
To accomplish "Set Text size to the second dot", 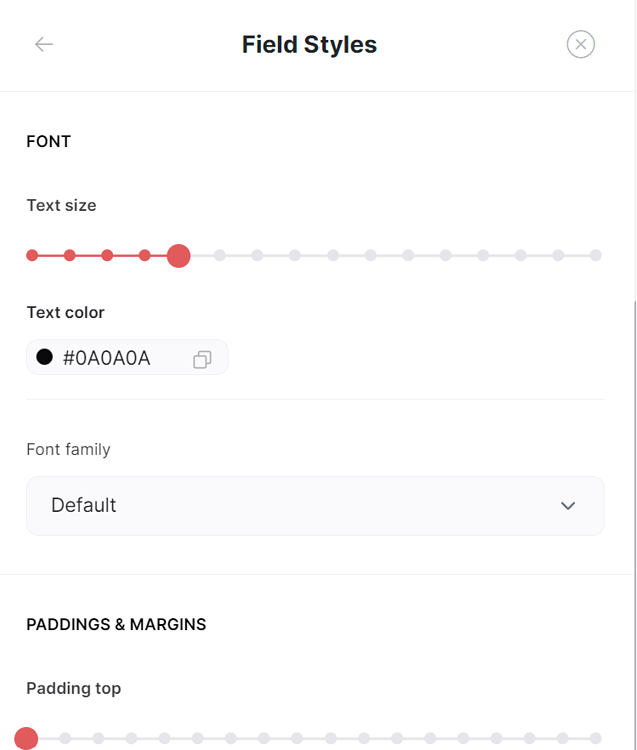I will pos(70,255).
